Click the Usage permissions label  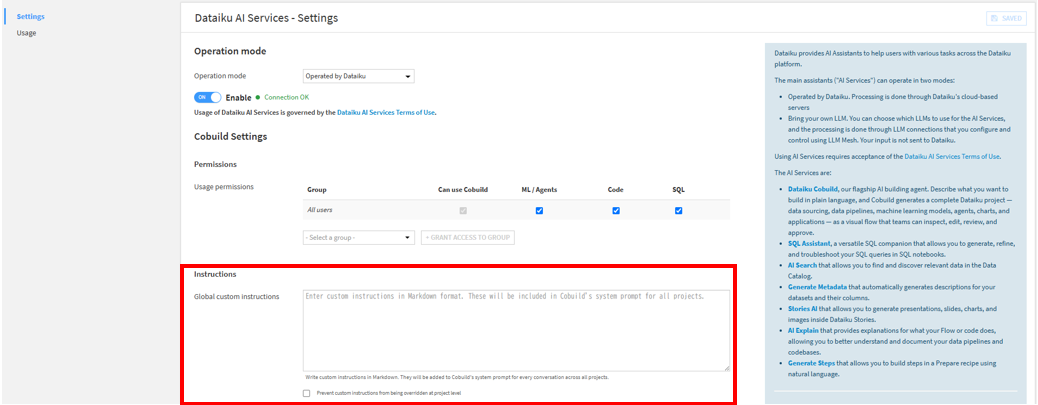pyautogui.click(x=224, y=187)
